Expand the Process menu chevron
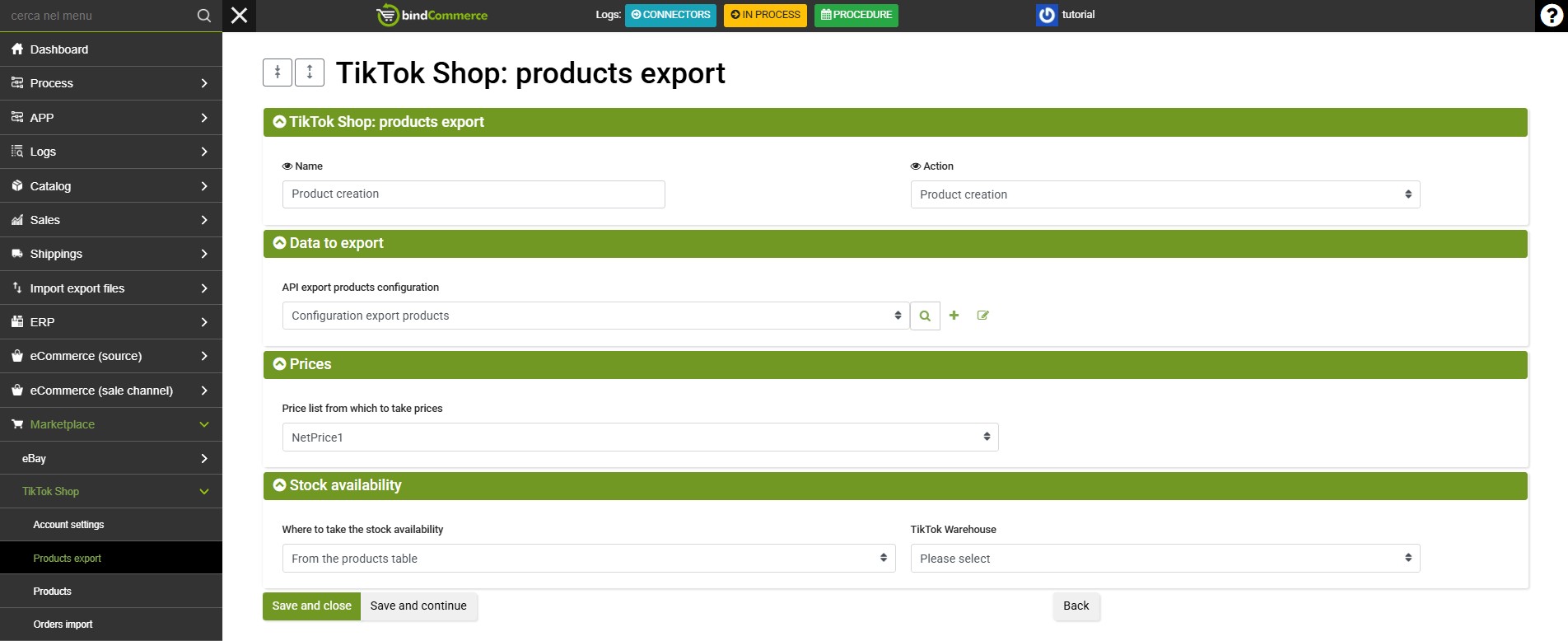The image size is (1568, 641). click(204, 83)
